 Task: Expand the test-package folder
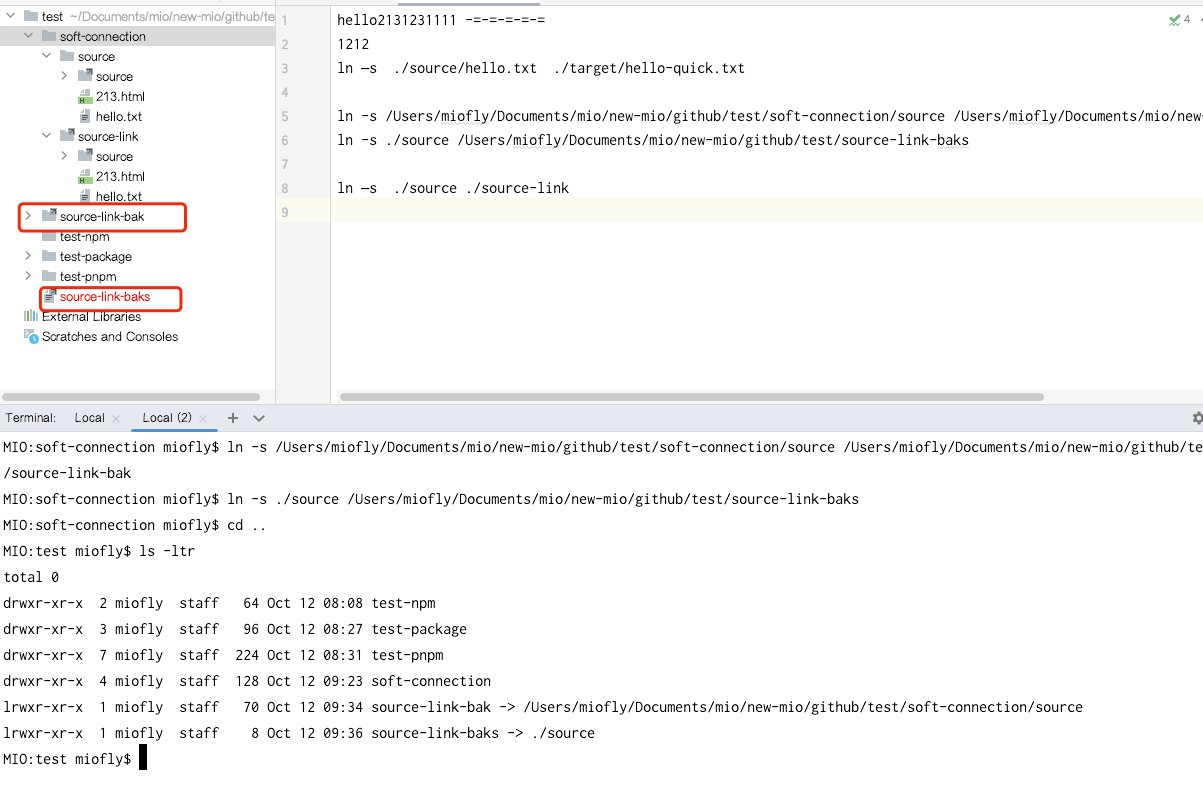(x=28, y=256)
